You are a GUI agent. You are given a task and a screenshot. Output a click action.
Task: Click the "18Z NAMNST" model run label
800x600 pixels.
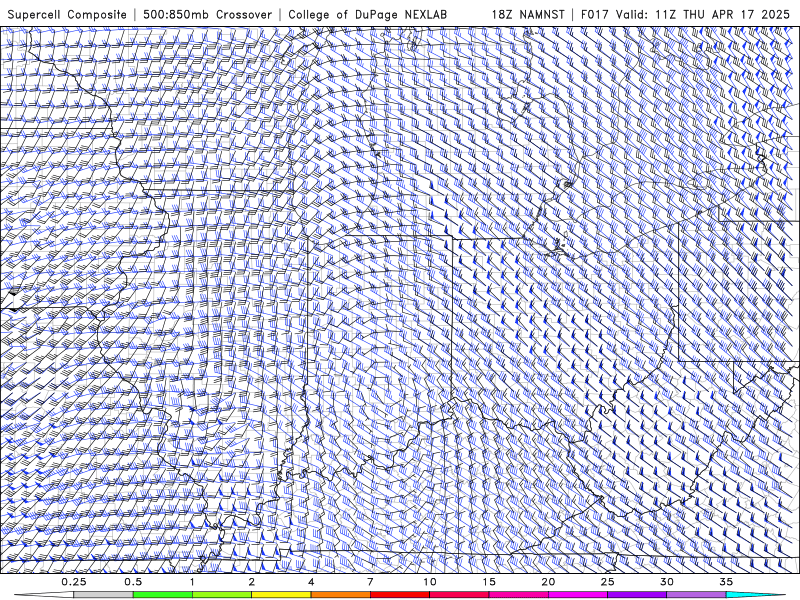(x=528, y=15)
